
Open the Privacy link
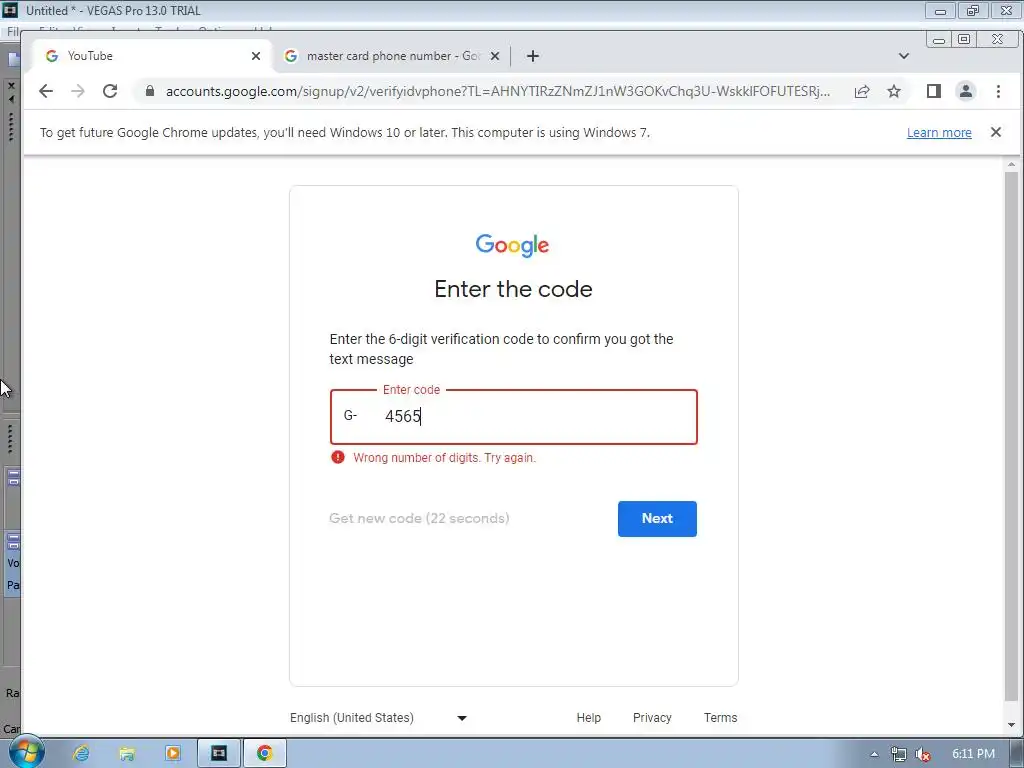coord(652,718)
